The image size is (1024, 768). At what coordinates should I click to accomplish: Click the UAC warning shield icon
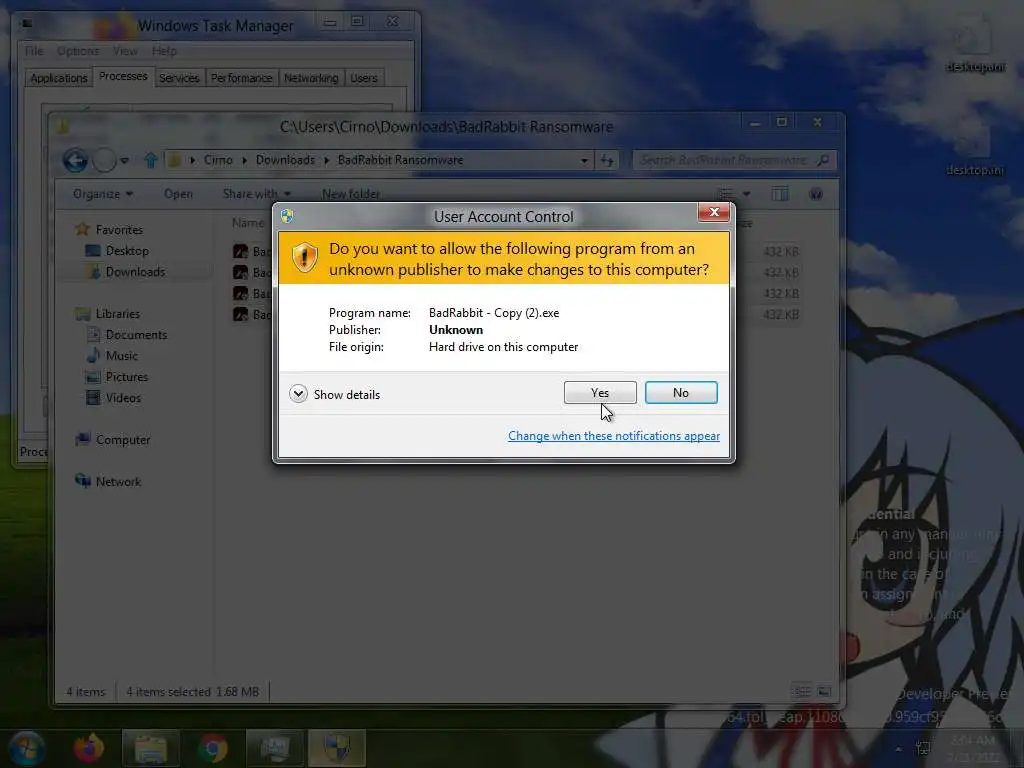[304, 257]
